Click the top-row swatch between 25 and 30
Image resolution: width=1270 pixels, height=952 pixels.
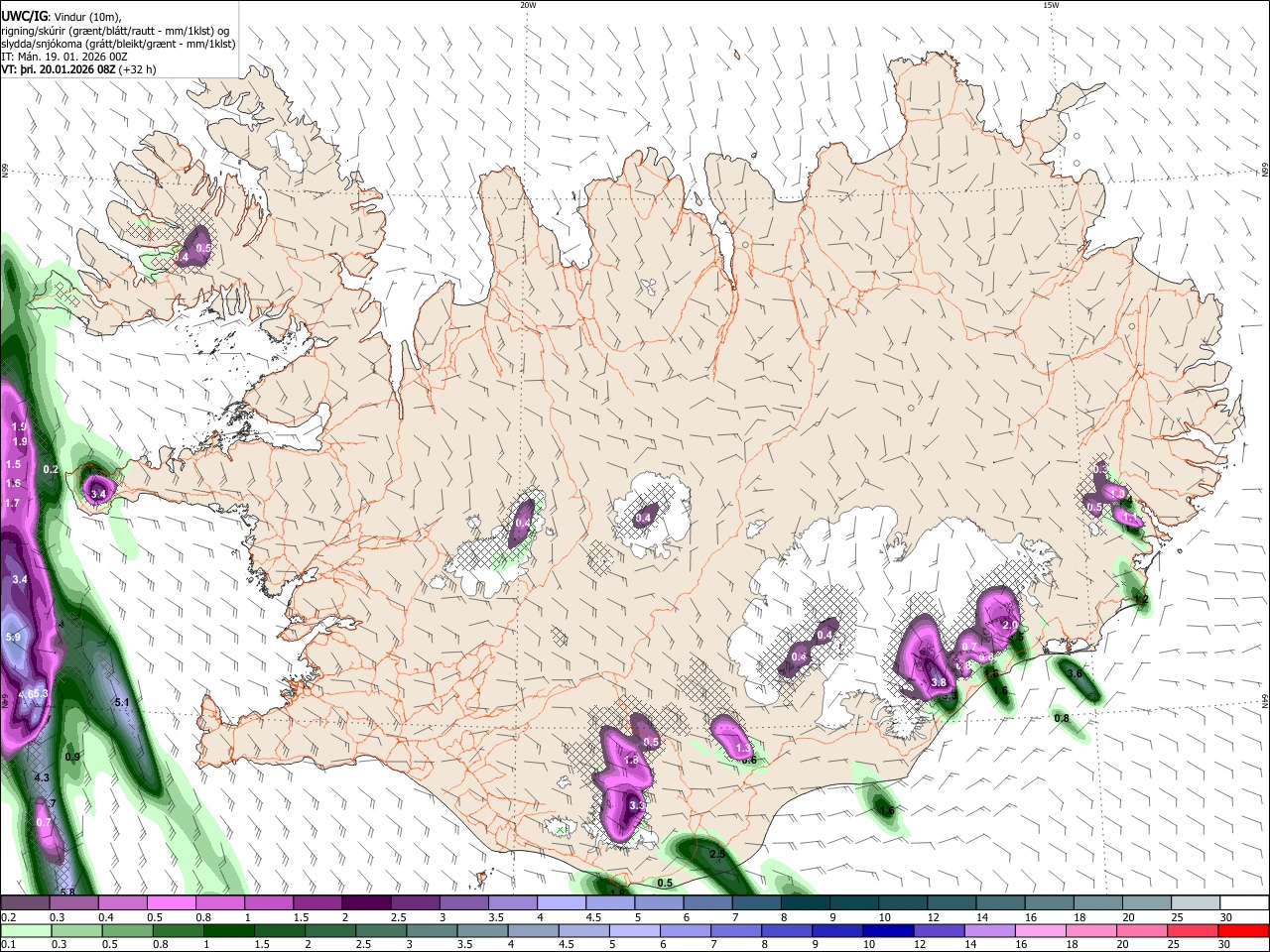point(1195,902)
